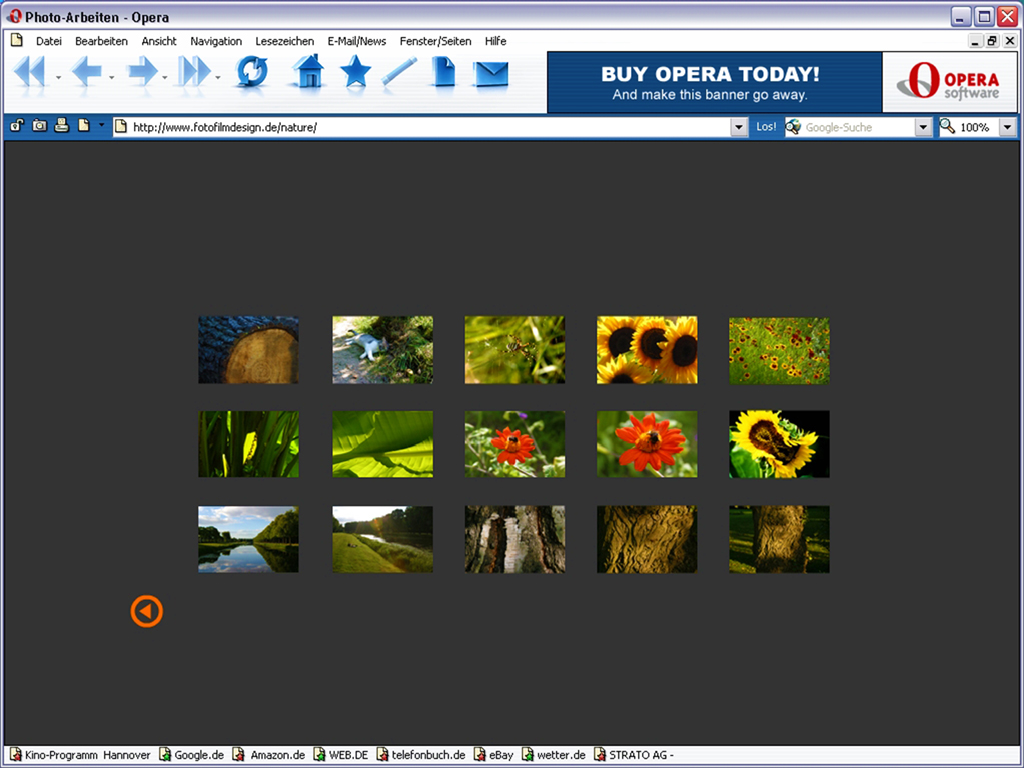Click the URL address field

[x=430, y=127]
